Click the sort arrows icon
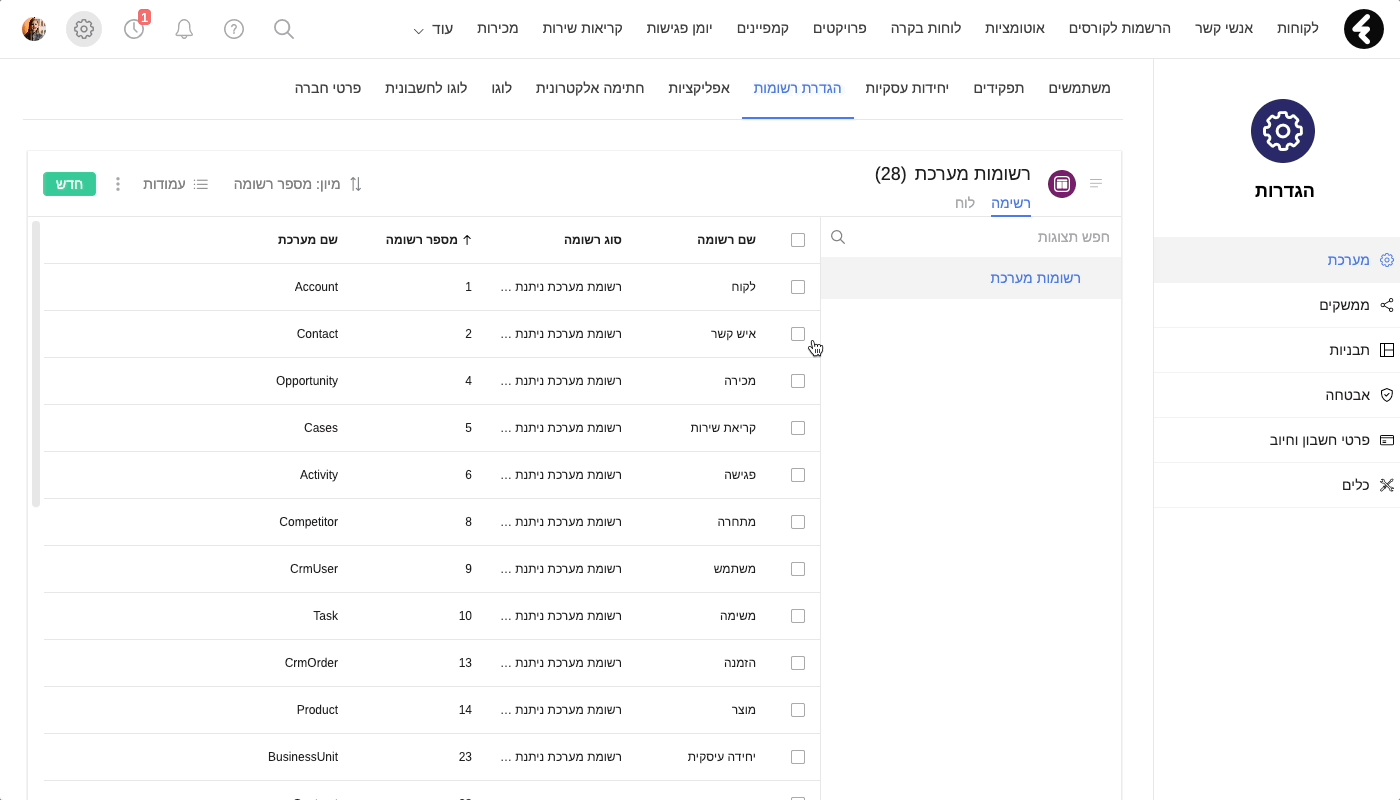The height and width of the screenshot is (800, 1400). [x=355, y=184]
